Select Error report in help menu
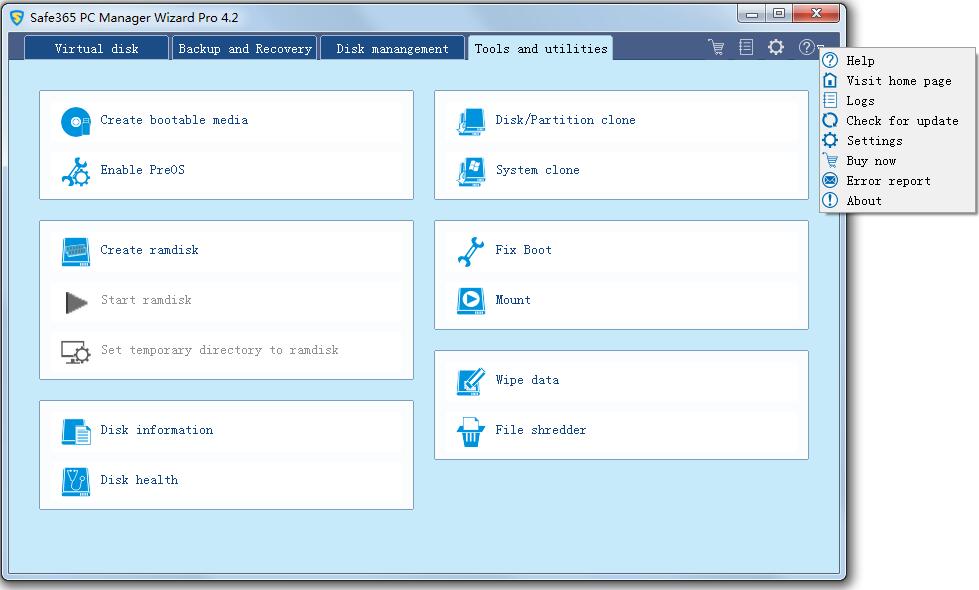 click(887, 181)
